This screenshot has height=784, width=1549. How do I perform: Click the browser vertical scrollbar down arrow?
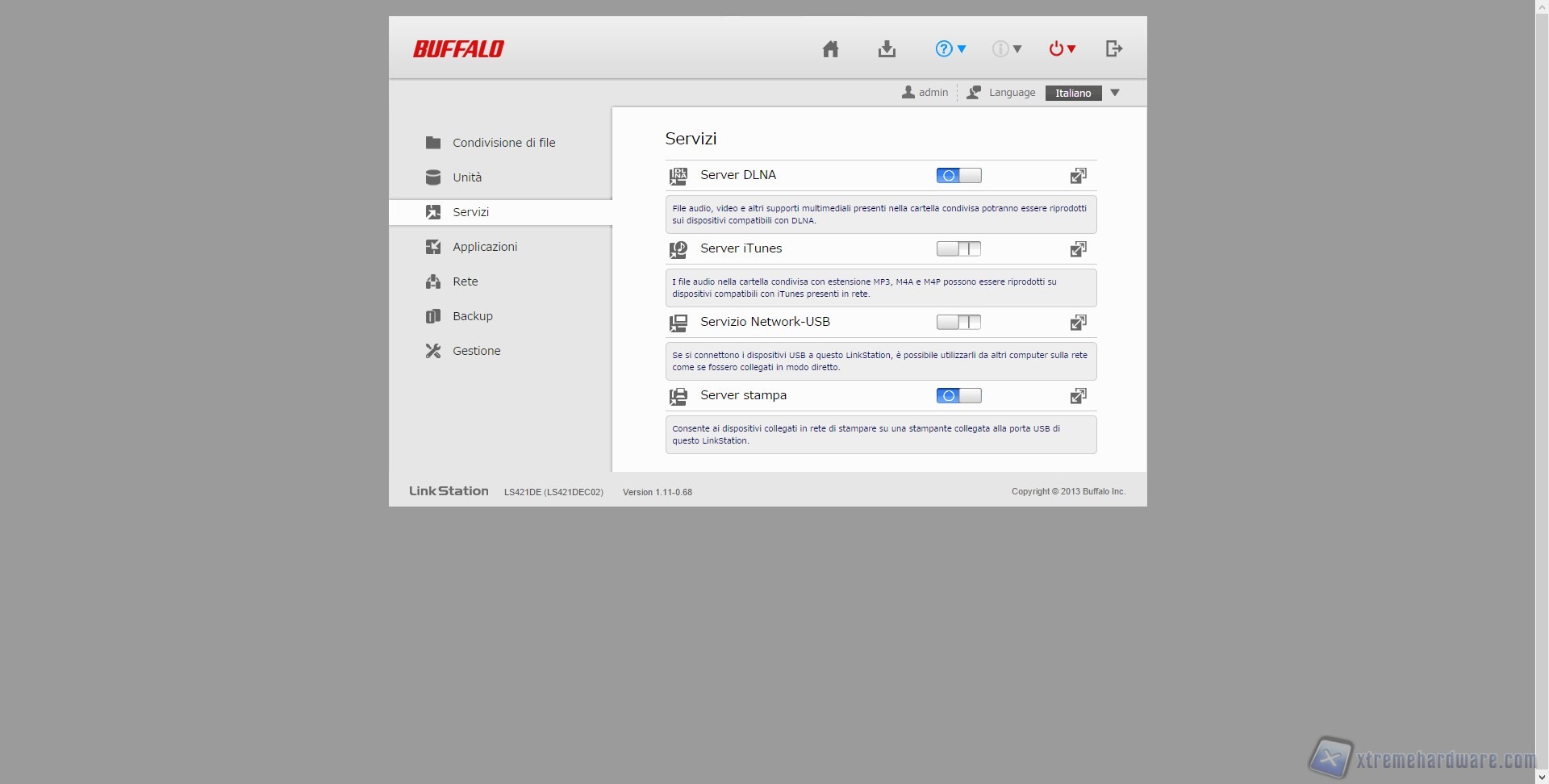click(x=1542, y=777)
